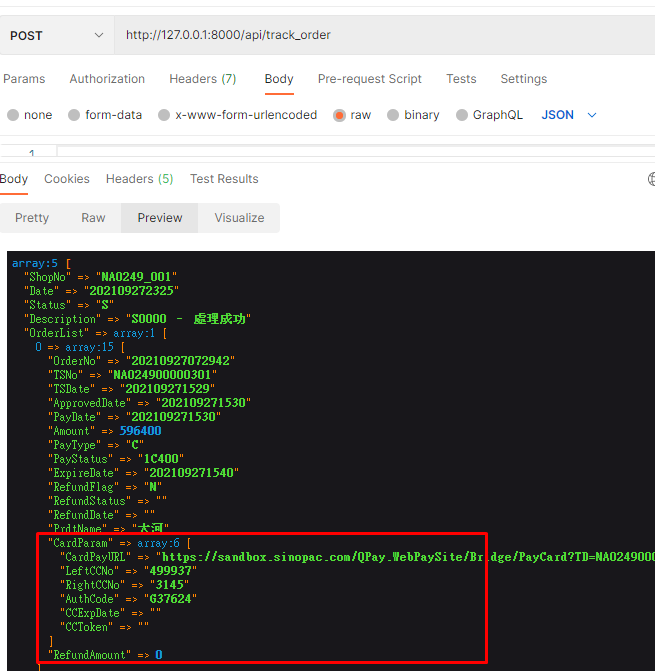
Task: Click the TSDate value 202109271529
Action: coord(167,389)
